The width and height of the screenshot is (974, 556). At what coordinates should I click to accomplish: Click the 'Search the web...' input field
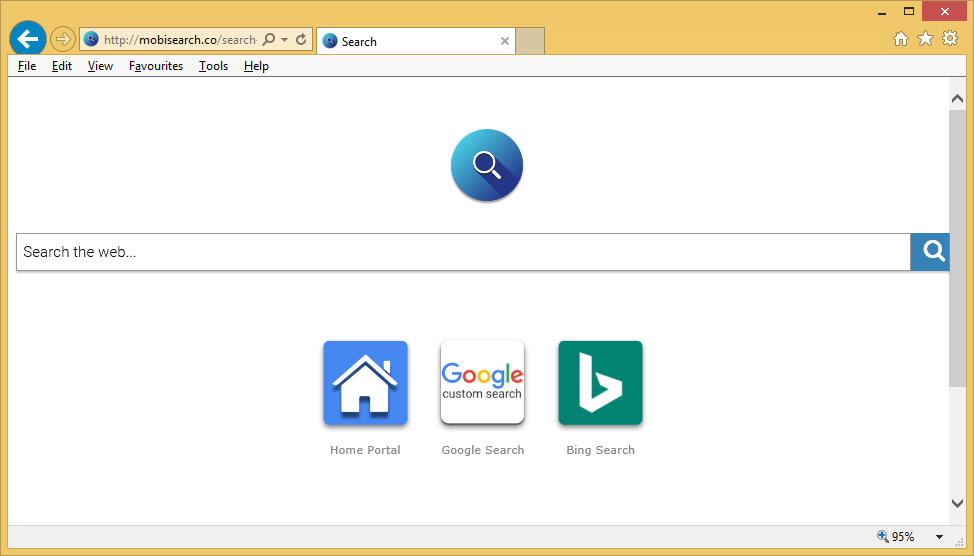[463, 252]
